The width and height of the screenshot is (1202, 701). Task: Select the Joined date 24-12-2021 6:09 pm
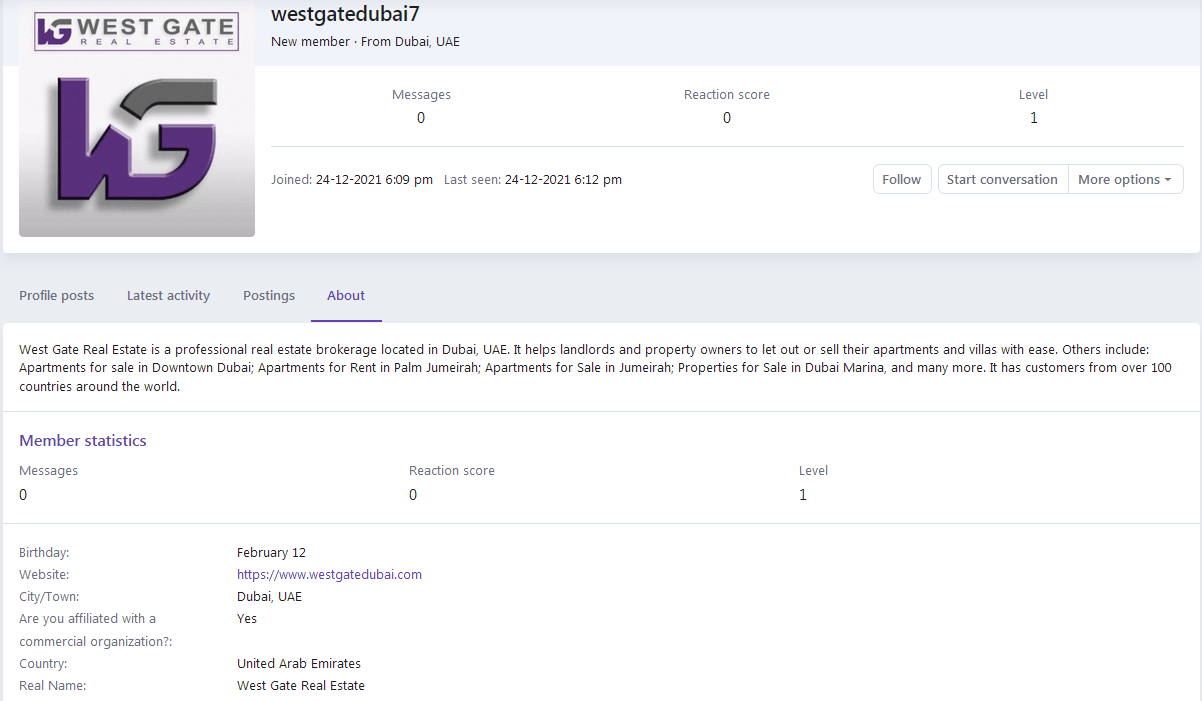click(x=374, y=180)
